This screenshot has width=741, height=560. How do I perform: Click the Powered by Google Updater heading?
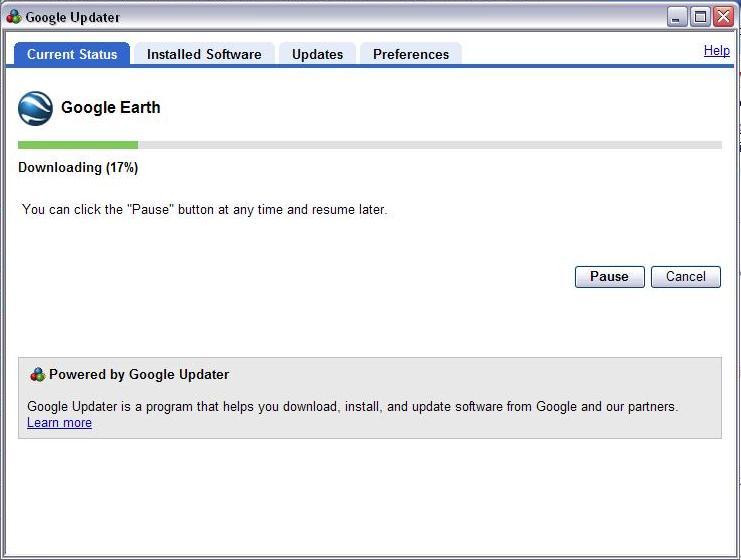(x=139, y=374)
